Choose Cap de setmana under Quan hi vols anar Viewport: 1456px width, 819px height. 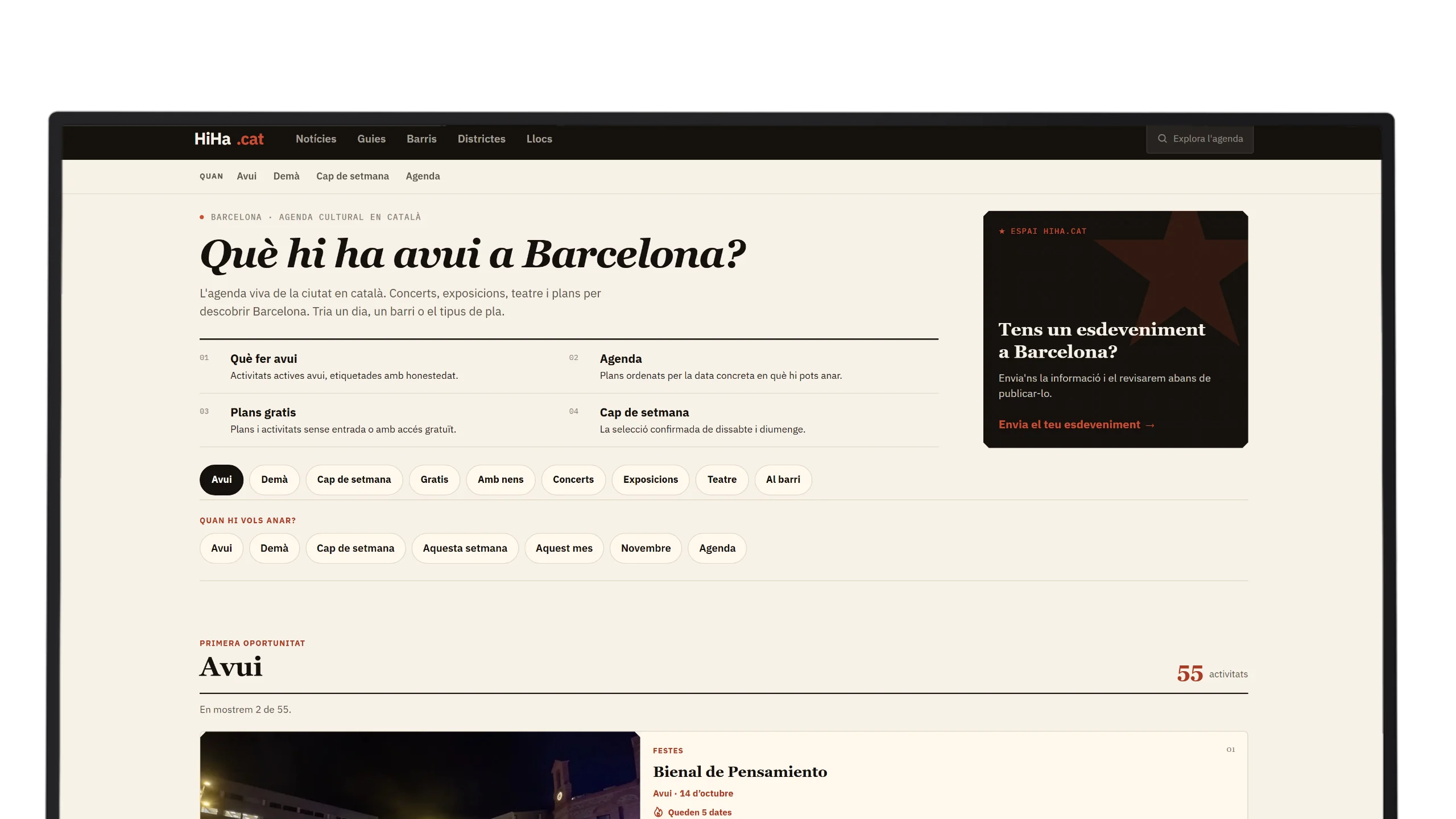pyautogui.click(x=355, y=548)
